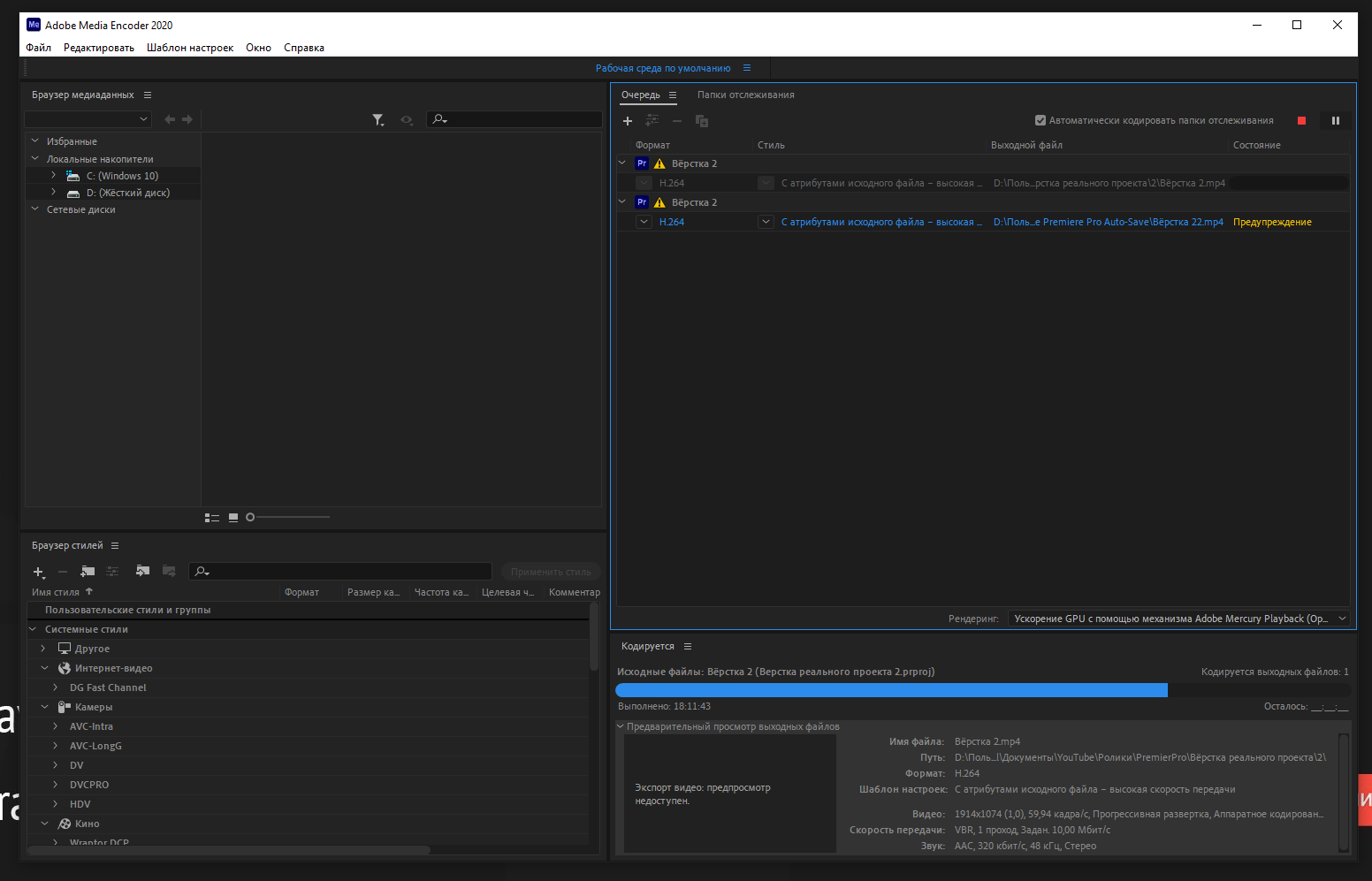
Task: Pause the encoding queue
Action: (1336, 121)
